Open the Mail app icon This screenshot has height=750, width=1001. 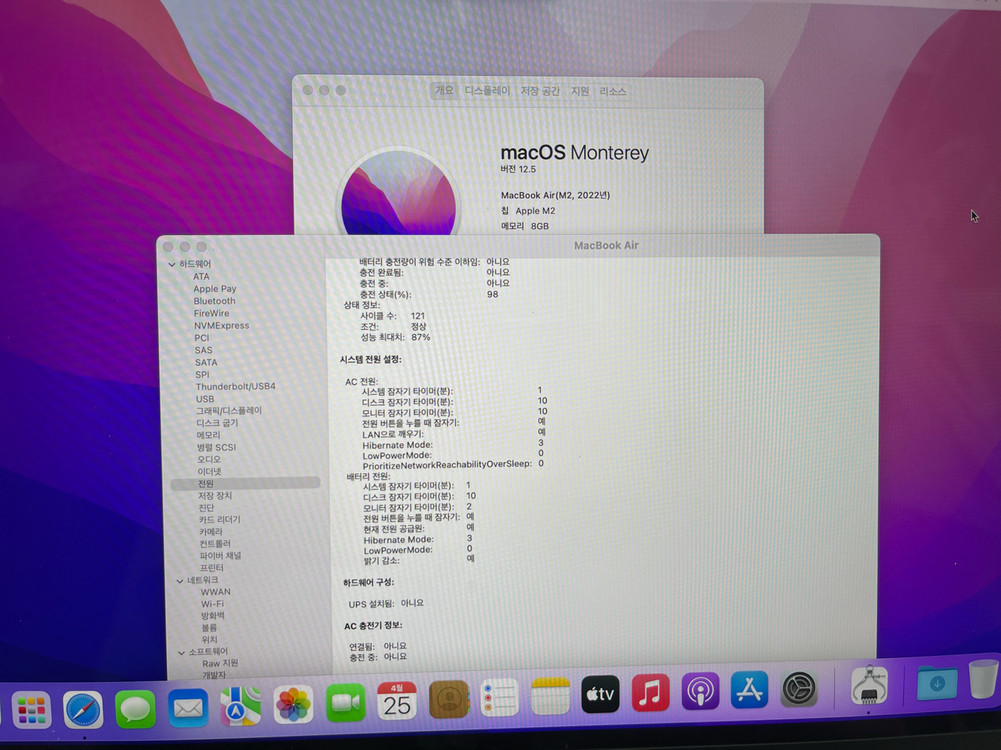pyautogui.click(x=188, y=708)
